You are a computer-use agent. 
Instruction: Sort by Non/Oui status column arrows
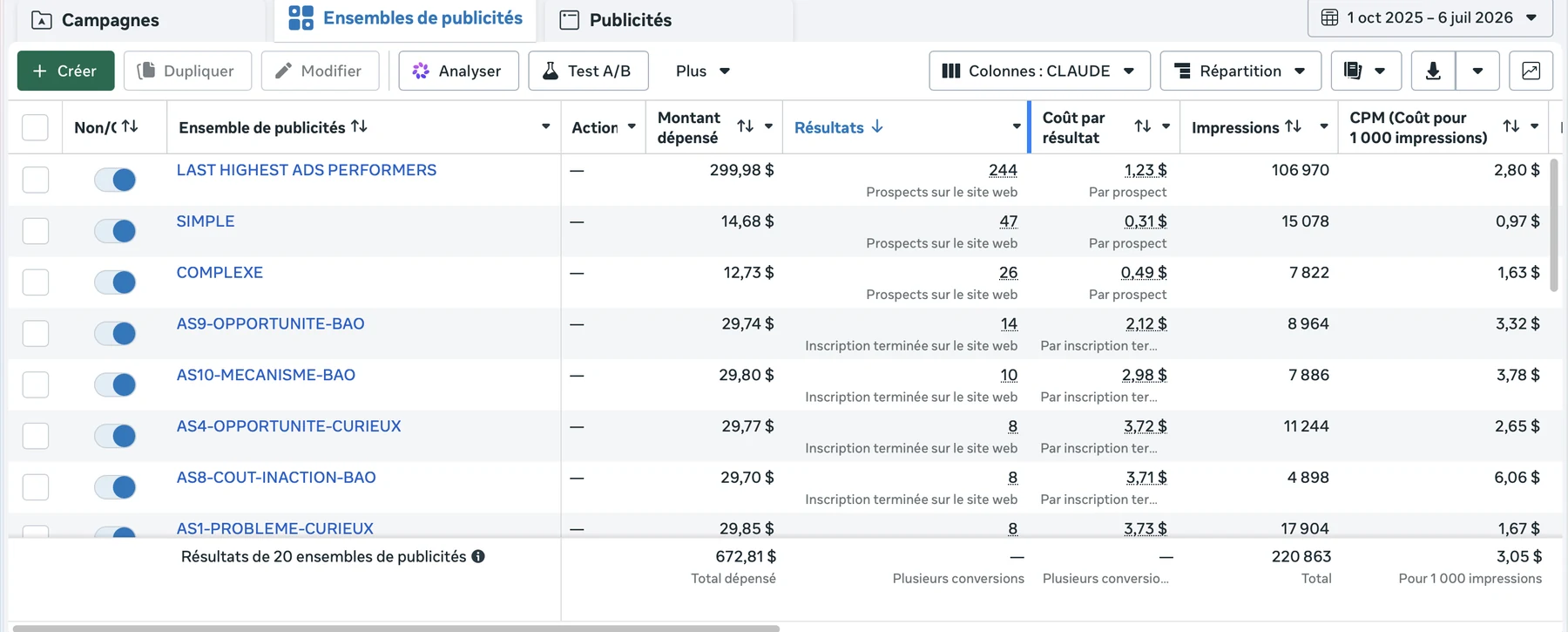click(x=130, y=126)
